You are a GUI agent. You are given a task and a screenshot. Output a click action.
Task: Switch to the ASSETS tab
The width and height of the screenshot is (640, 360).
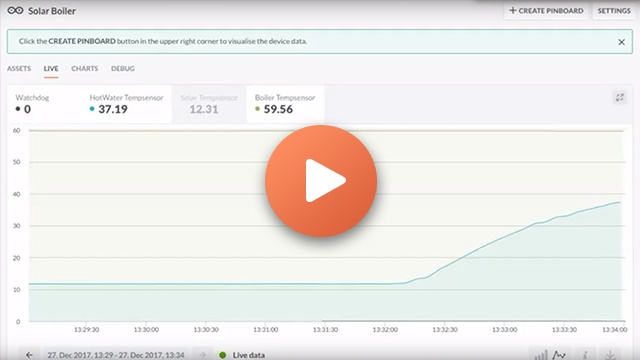(x=19, y=69)
